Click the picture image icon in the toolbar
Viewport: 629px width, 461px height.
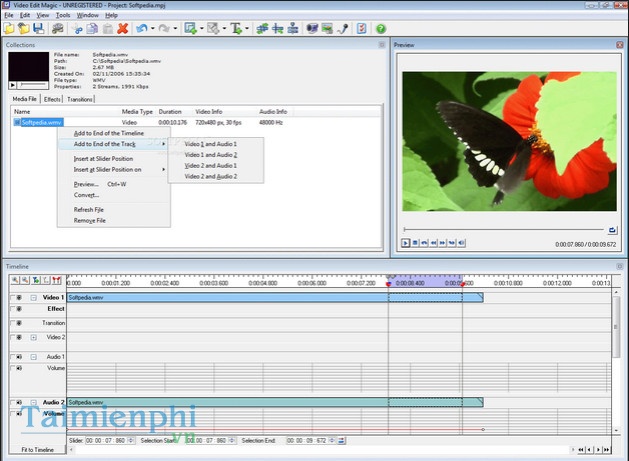pyautogui.click(x=327, y=28)
